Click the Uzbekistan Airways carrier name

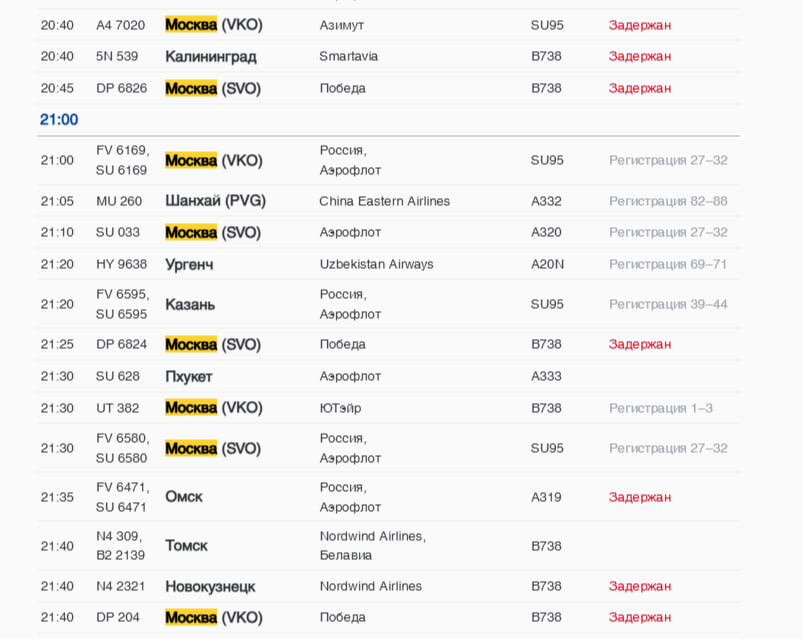[376, 265]
